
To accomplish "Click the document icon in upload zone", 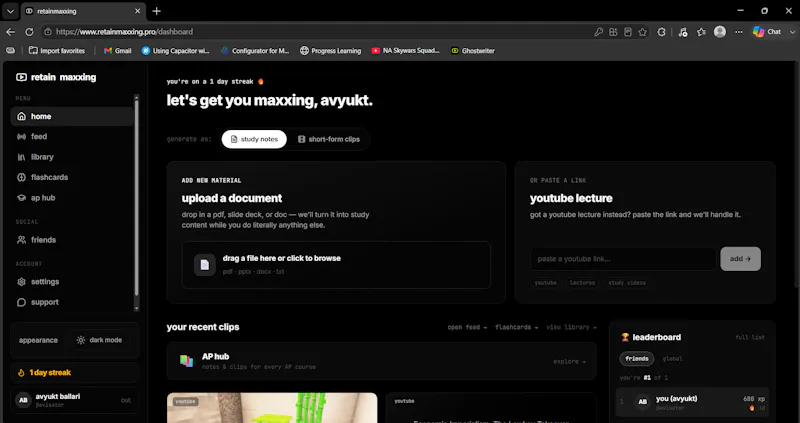I will coord(205,265).
